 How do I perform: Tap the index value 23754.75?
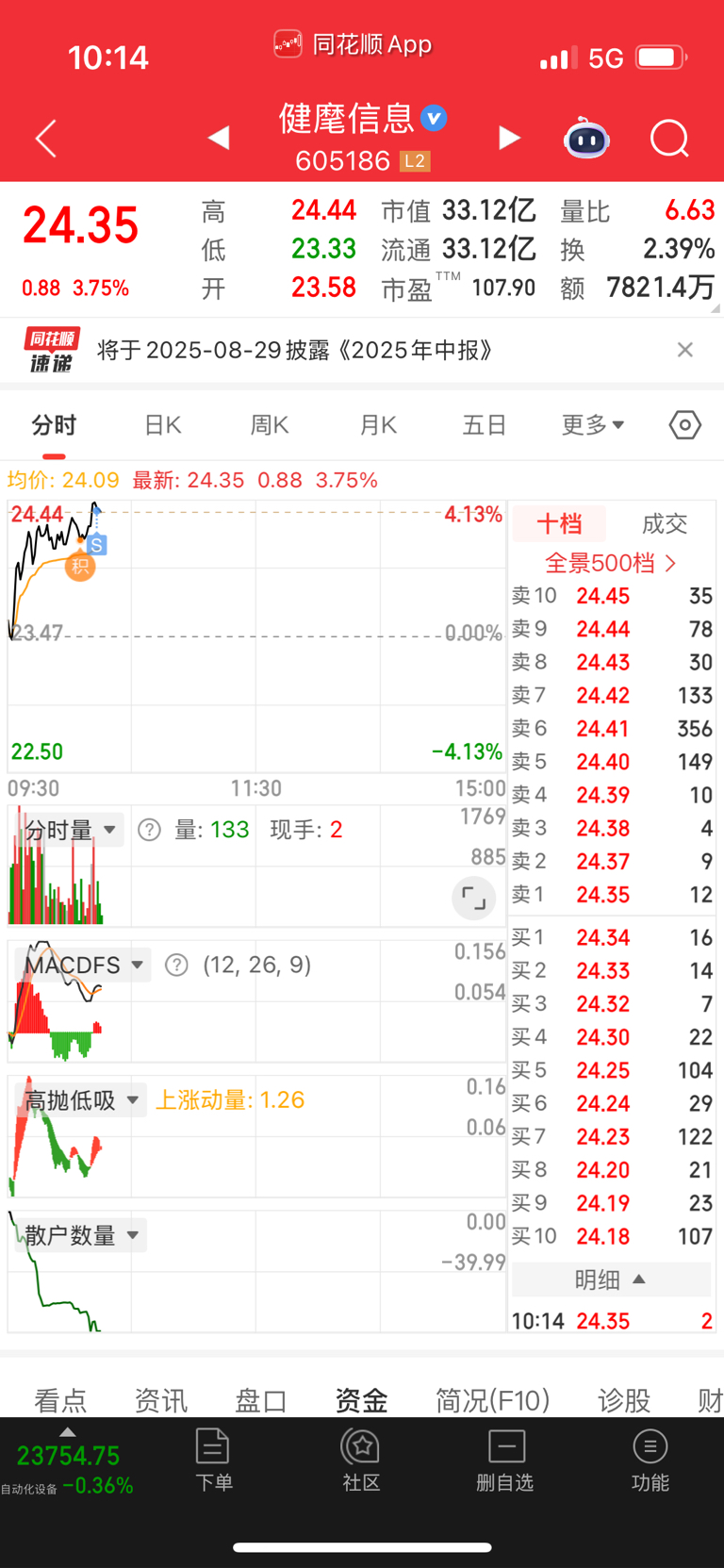tap(68, 1456)
